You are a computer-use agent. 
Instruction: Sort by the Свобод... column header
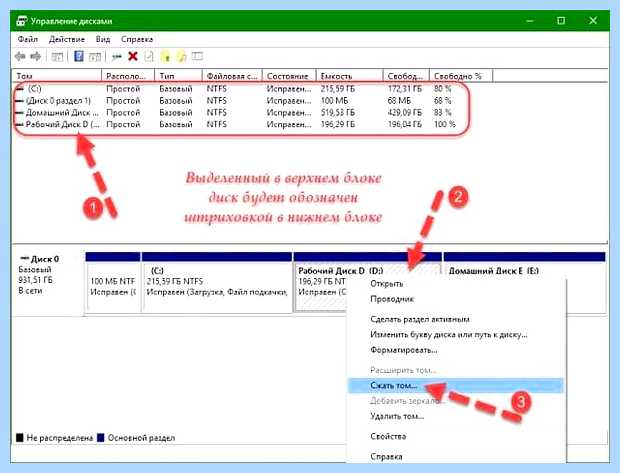point(406,76)
